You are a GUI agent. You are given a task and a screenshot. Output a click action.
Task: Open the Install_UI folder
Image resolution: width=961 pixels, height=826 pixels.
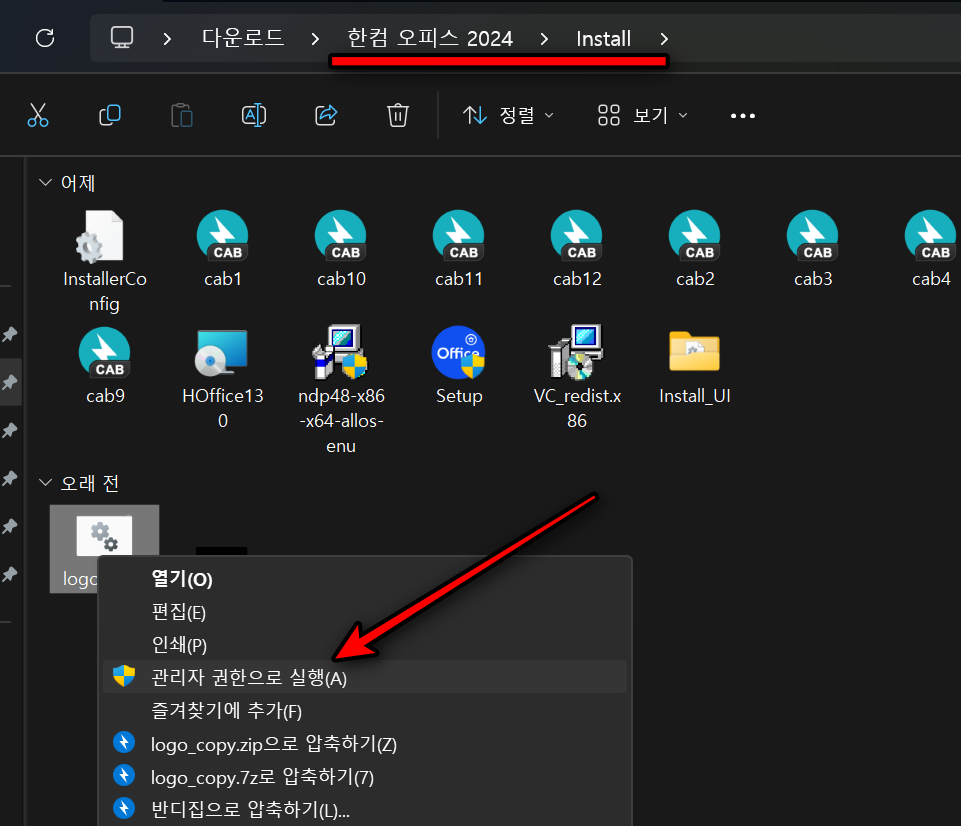pyautogui.click(x=694, y=368)
